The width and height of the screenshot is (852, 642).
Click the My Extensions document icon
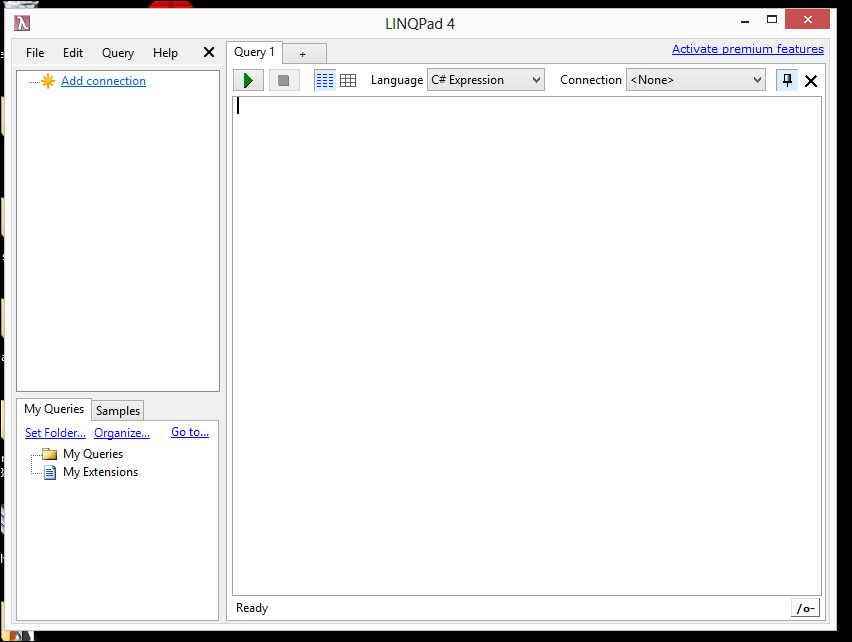point(49,472)
